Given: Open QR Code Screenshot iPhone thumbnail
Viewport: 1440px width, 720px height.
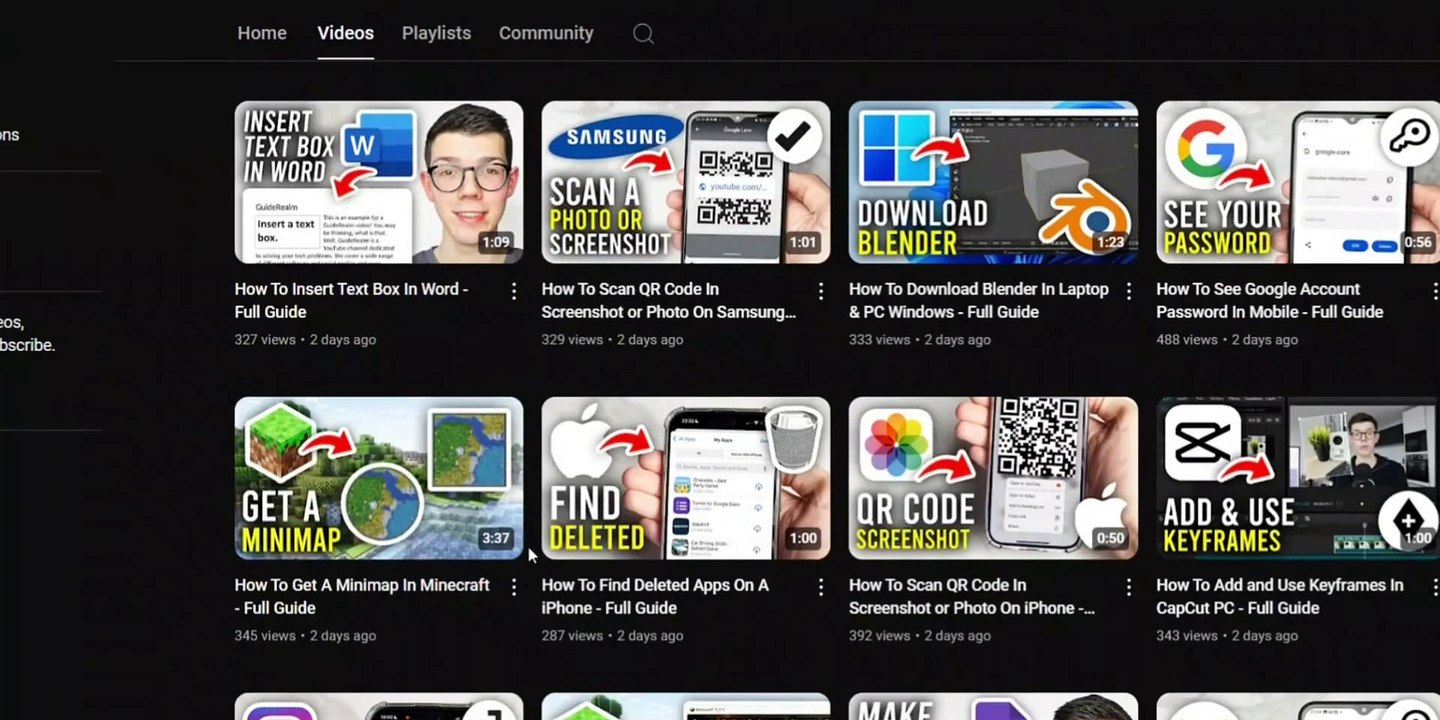Looking at the screenshot, I should coord(993,478).
